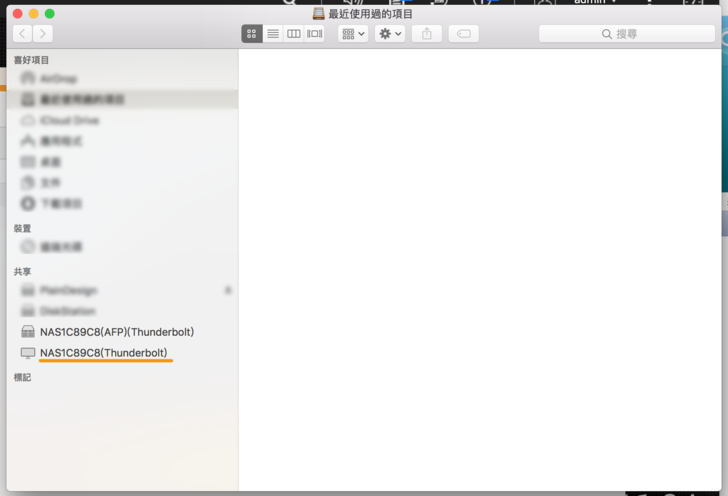The image size is (728, 496).
Task: Click the 搜尋 search field
Action: [x=627, y=33]
